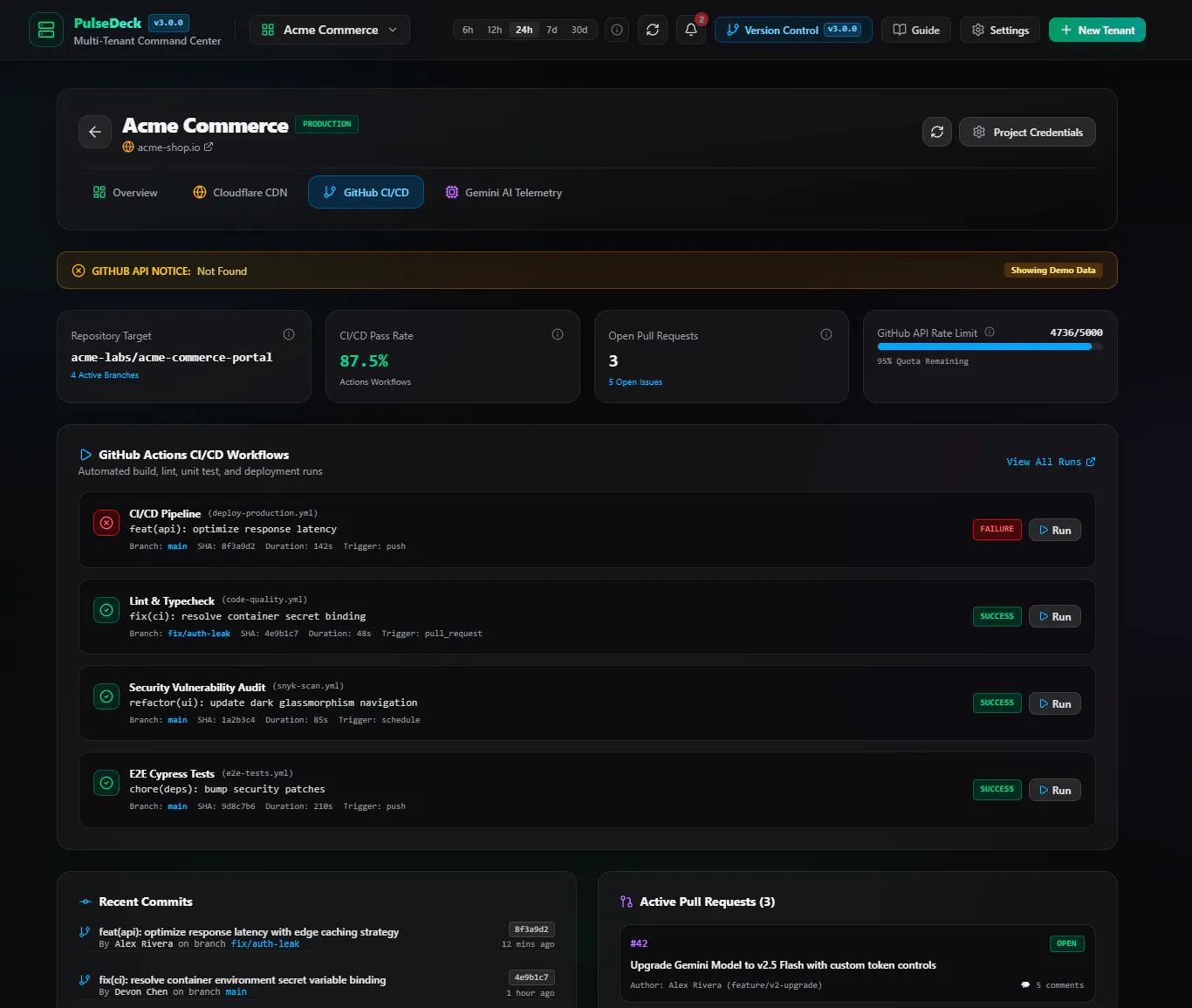Click the CI/CD Pipeline failure status icon
This screenshot has width=1192, height=1008.
[106, 523]
